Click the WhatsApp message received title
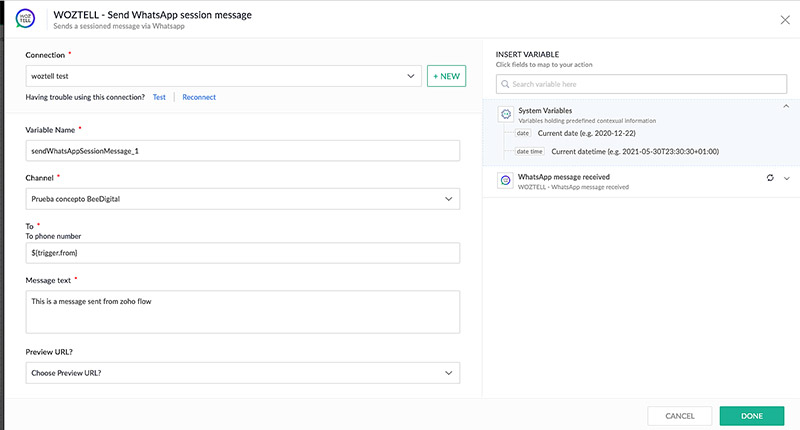 tap(564, 177)
